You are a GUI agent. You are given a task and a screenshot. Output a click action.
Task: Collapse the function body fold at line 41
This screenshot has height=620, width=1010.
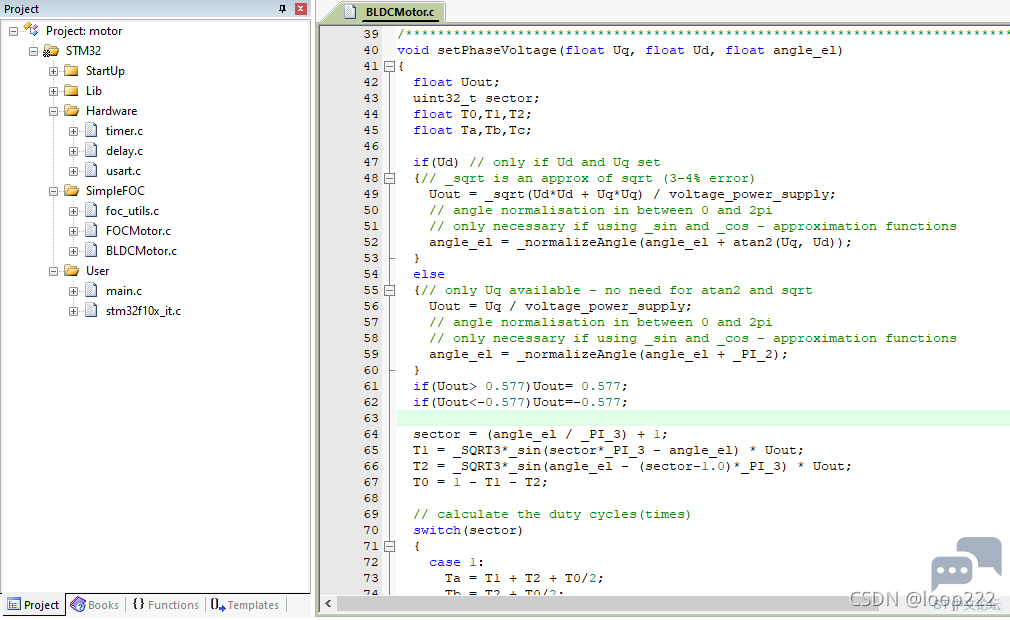(x=389, y=66)
